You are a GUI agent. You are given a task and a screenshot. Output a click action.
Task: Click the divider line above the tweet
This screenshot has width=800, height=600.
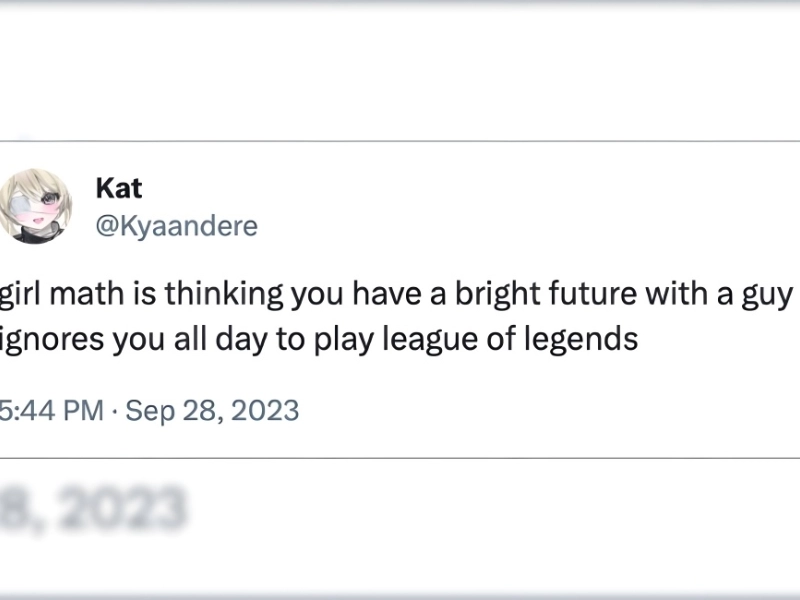[400, 141]
